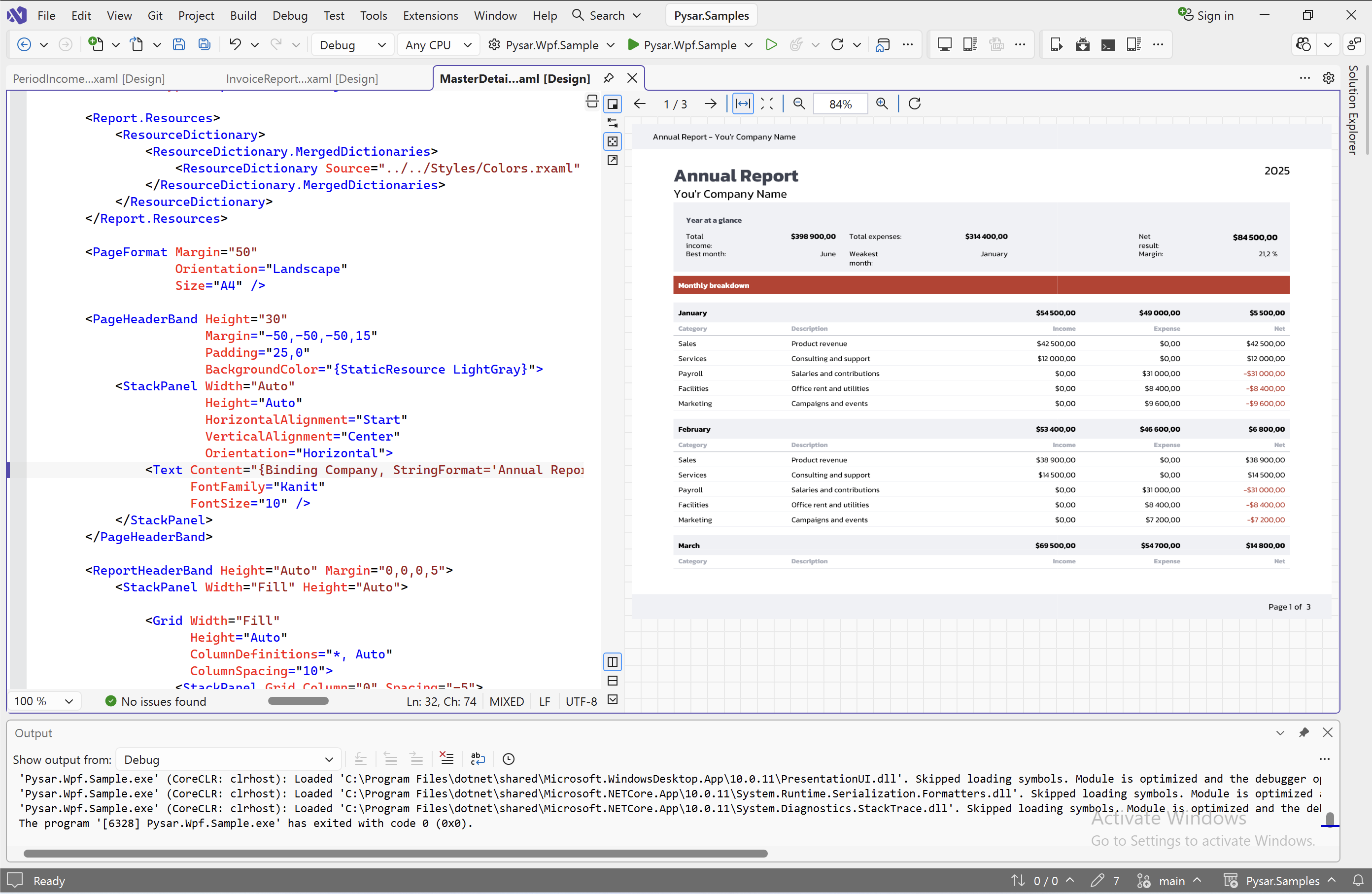The height and width of the screenshot is (894, 1372).
Task: Save the current file with the floppy icon
Action: 179,44
